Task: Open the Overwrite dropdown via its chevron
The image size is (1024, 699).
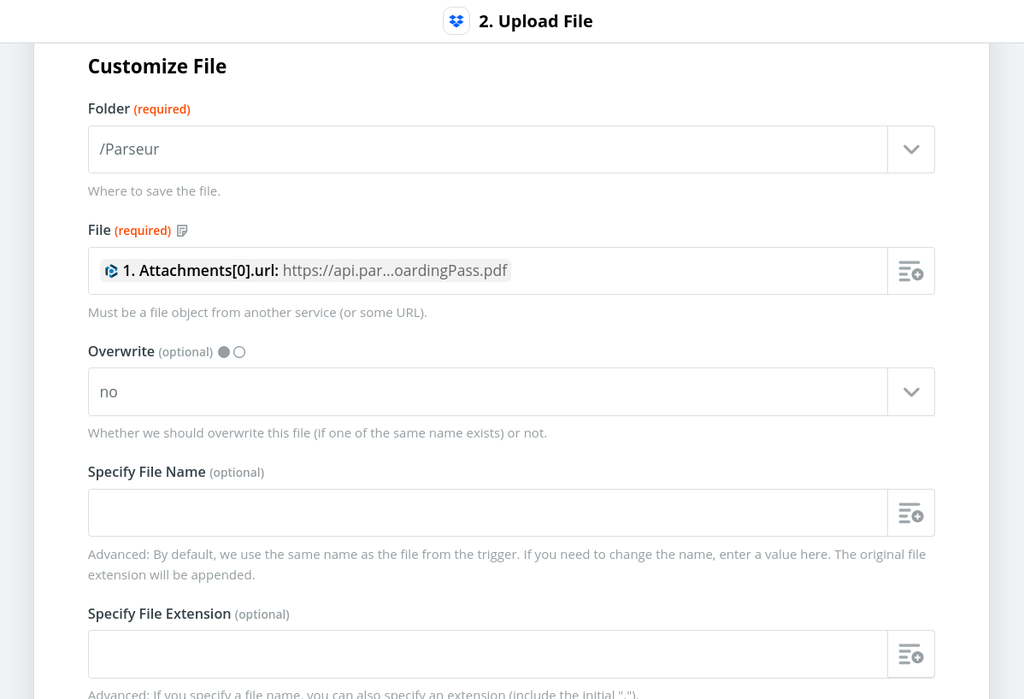Action: click(x=911, y=391)
